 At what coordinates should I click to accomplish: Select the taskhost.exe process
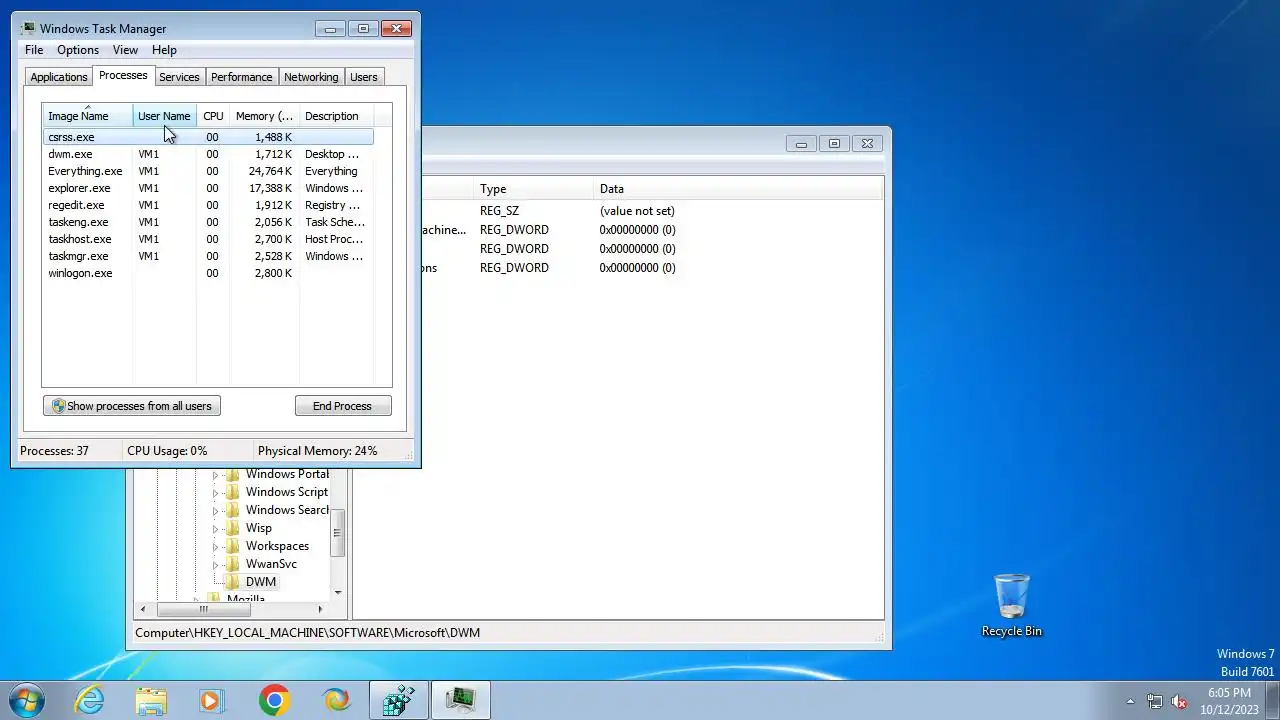208,239
